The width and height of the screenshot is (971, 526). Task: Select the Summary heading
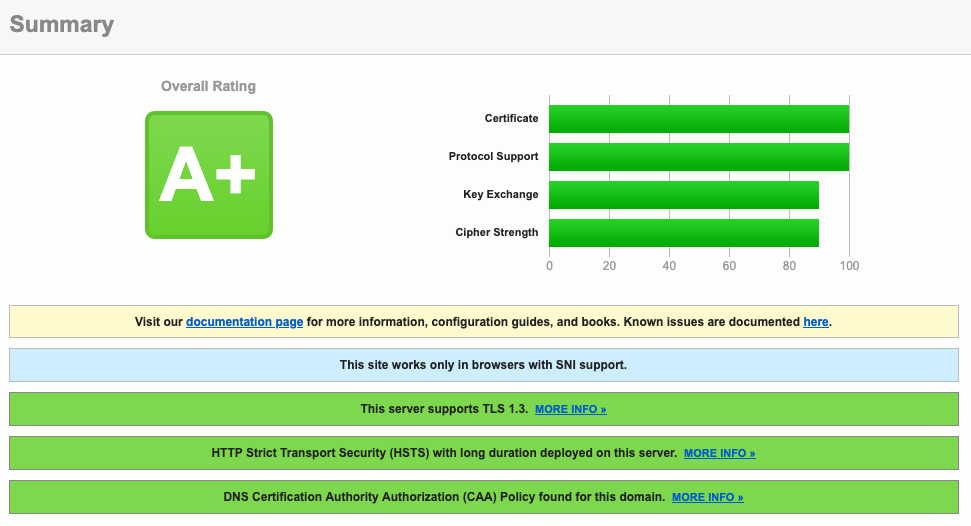click(62, 25)
